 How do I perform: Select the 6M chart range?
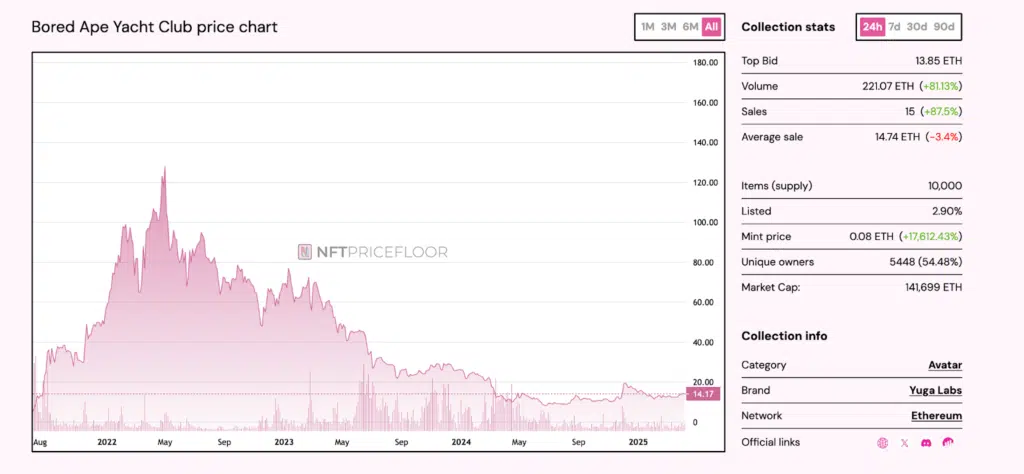pos(690,27)
